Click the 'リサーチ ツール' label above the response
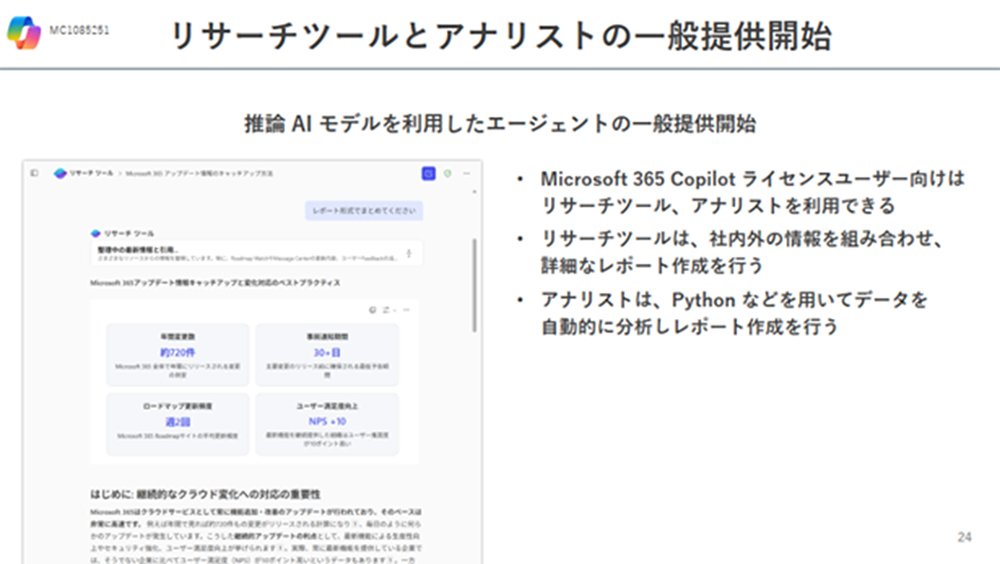Viewport: 1000px width, 564px height. coord(129,234)
